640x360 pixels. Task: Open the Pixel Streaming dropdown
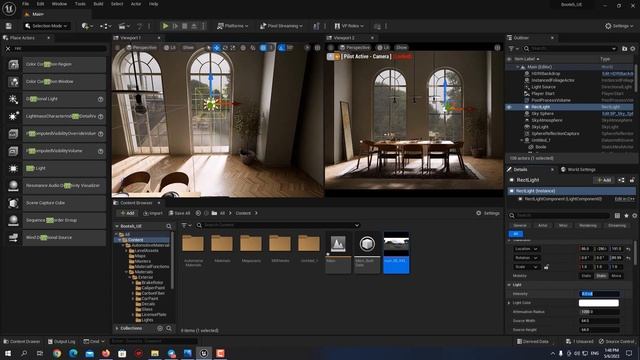click(281, 26)
